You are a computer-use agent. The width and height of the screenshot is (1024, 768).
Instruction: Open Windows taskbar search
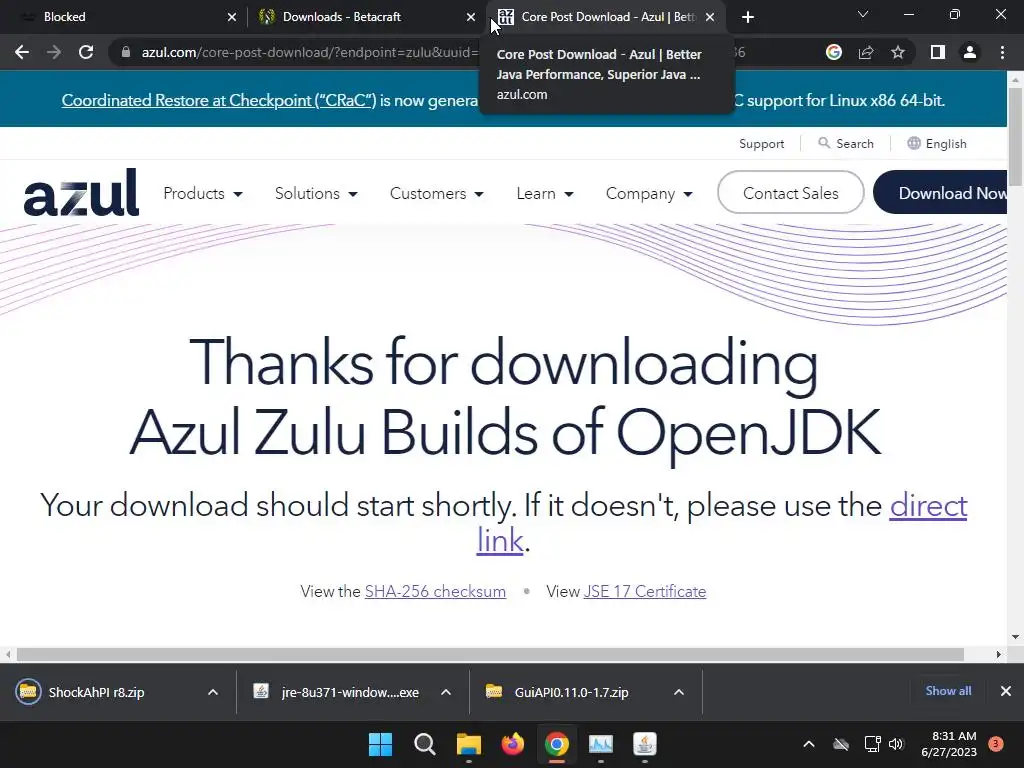[x=424, y=744]
